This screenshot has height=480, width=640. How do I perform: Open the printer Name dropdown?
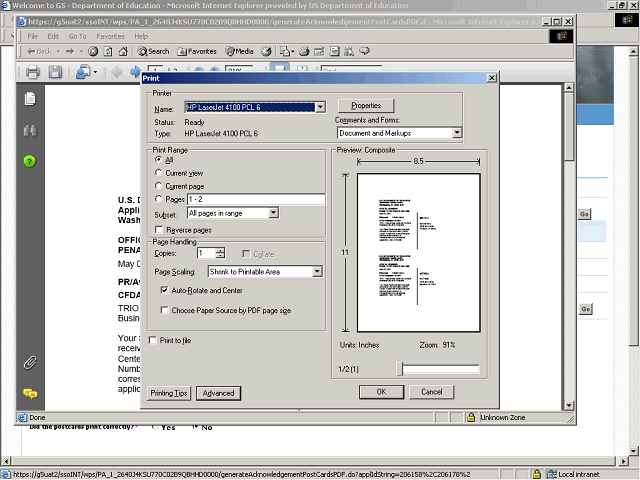[320, 107]
